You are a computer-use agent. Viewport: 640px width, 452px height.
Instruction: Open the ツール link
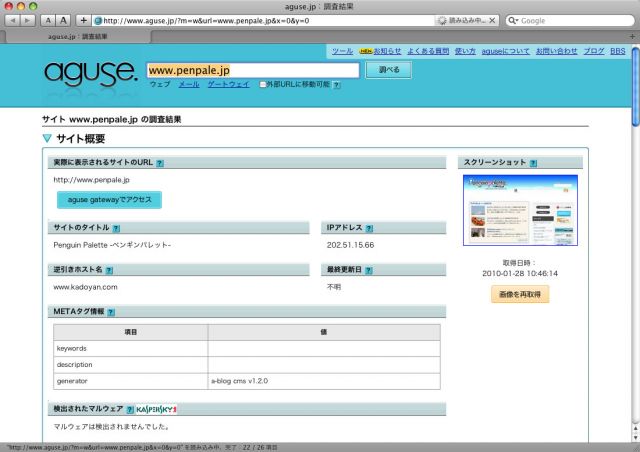pyautogui.click(x=342, y=51)
